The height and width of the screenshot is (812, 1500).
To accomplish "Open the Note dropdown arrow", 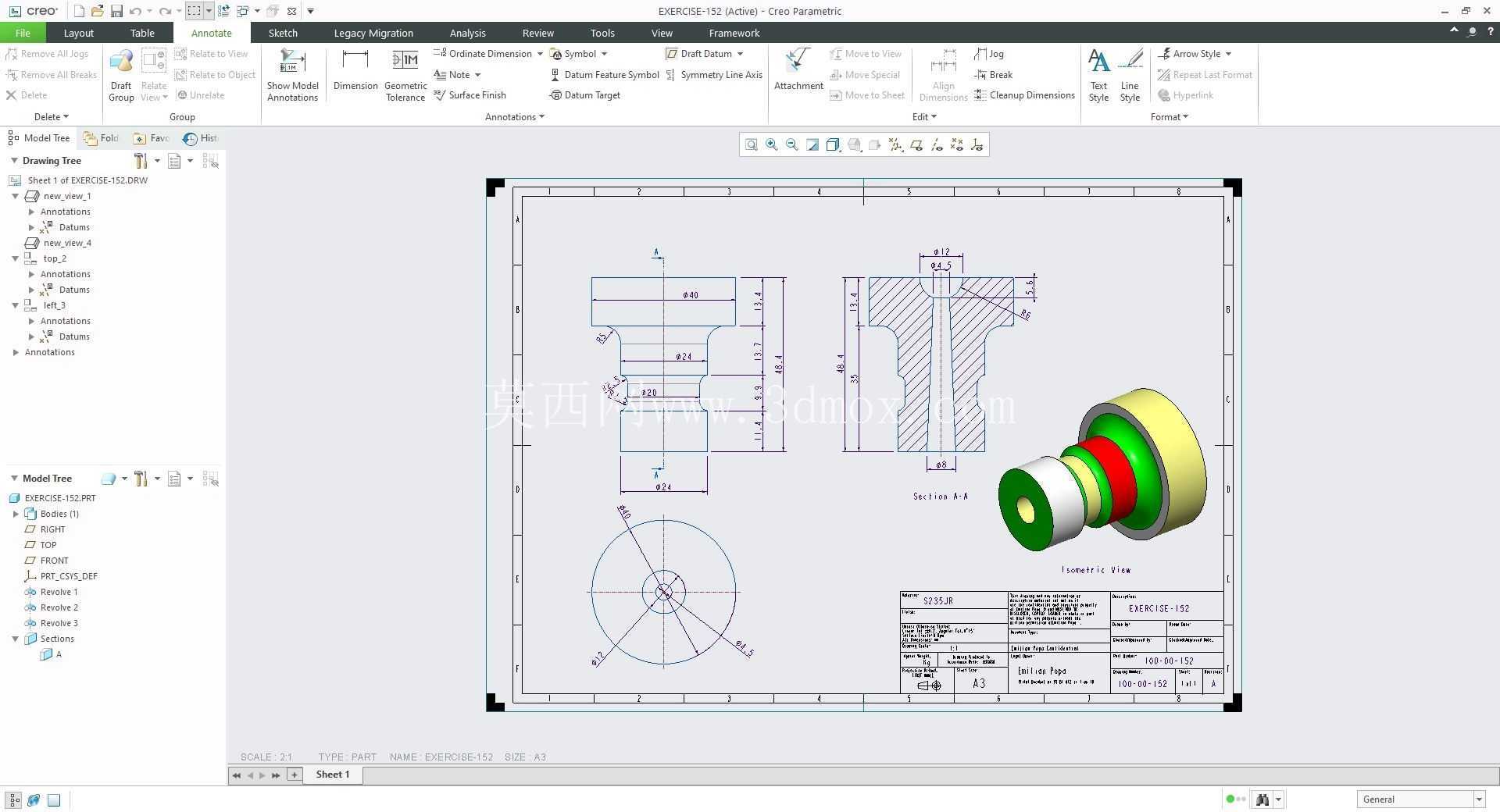I will [x=477, y=75].
